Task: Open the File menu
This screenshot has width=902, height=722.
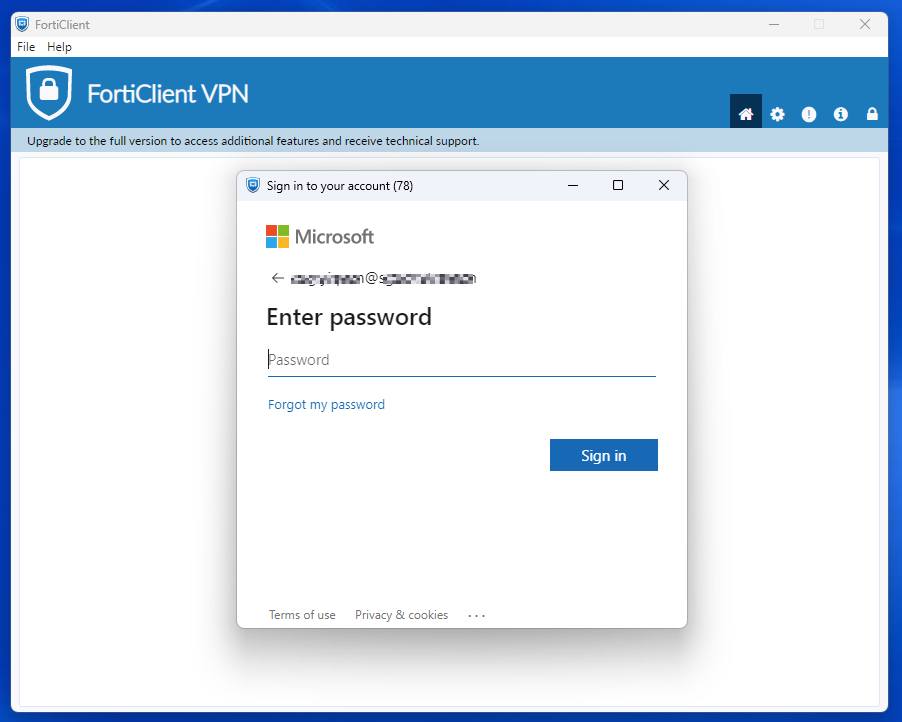Action: click(25, 46)
